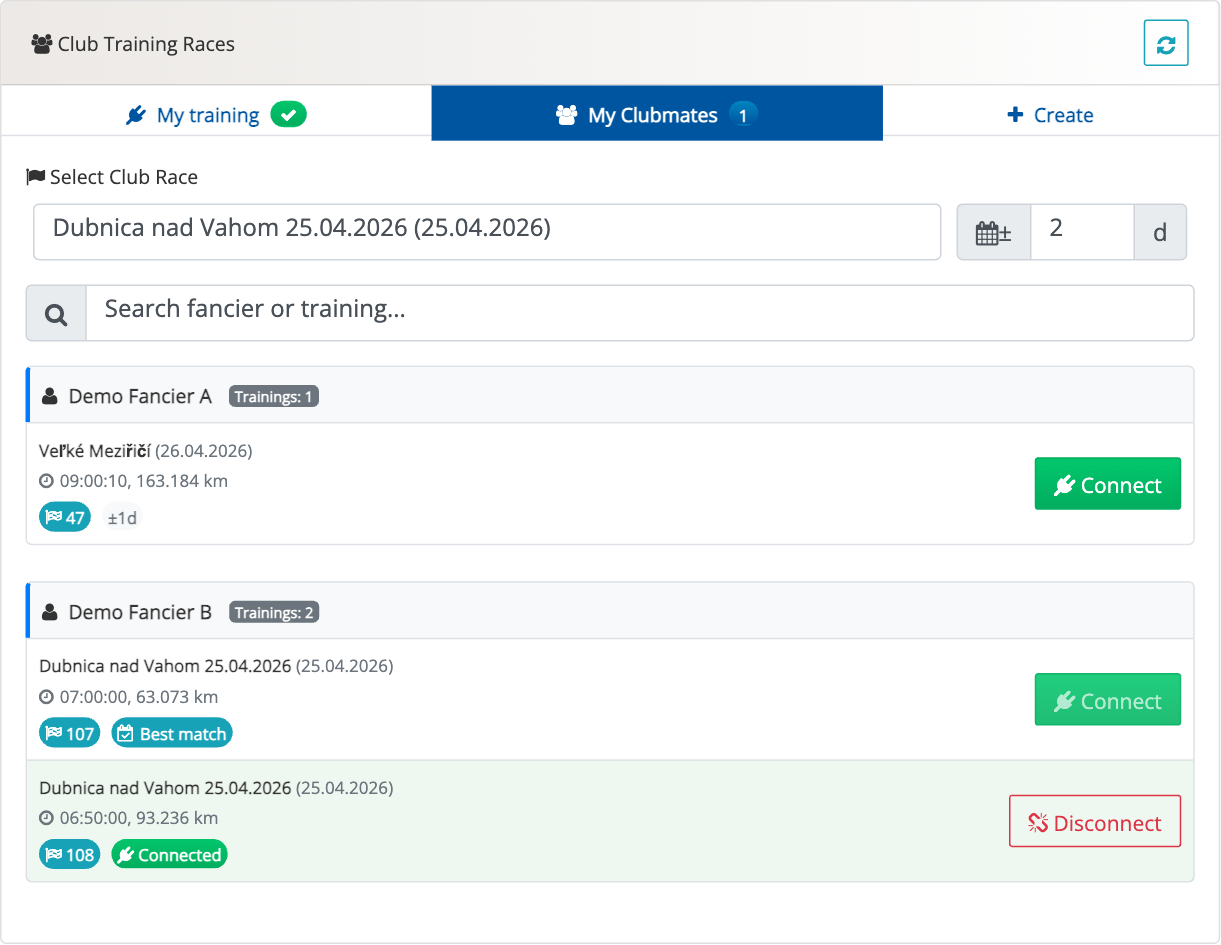Disconnect from the 06:50:00 Dubnica training
The height and width of the screenshot is (945, 1221).
point(1094,822)
